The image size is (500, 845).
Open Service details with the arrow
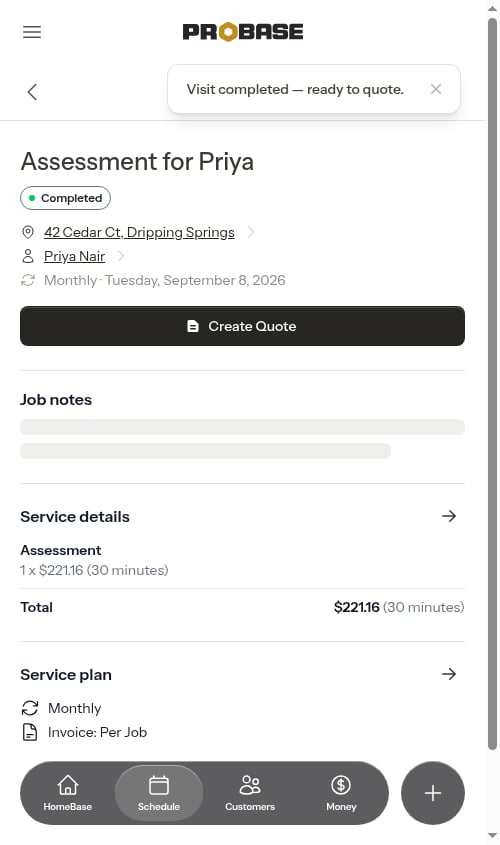point(449,516)
